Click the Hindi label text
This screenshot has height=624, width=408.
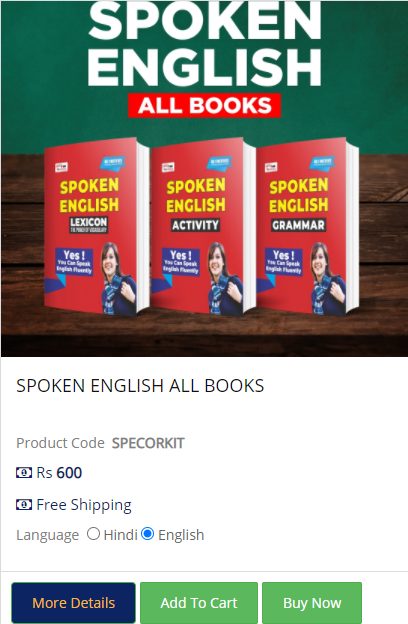coord(120,535)
